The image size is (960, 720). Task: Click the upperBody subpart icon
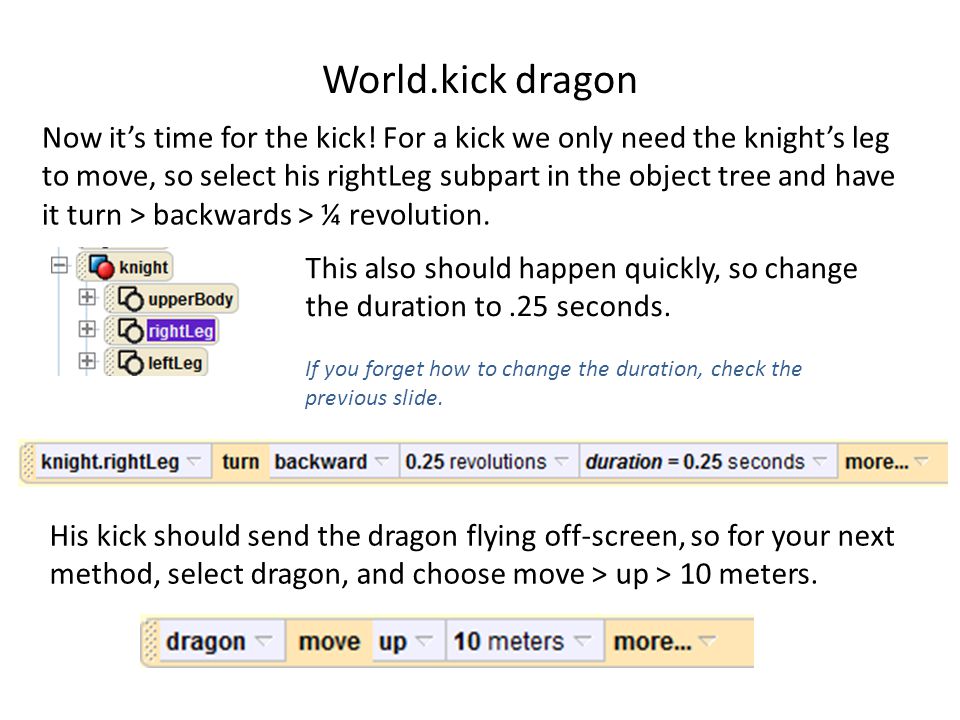click(x=130, y=299)
